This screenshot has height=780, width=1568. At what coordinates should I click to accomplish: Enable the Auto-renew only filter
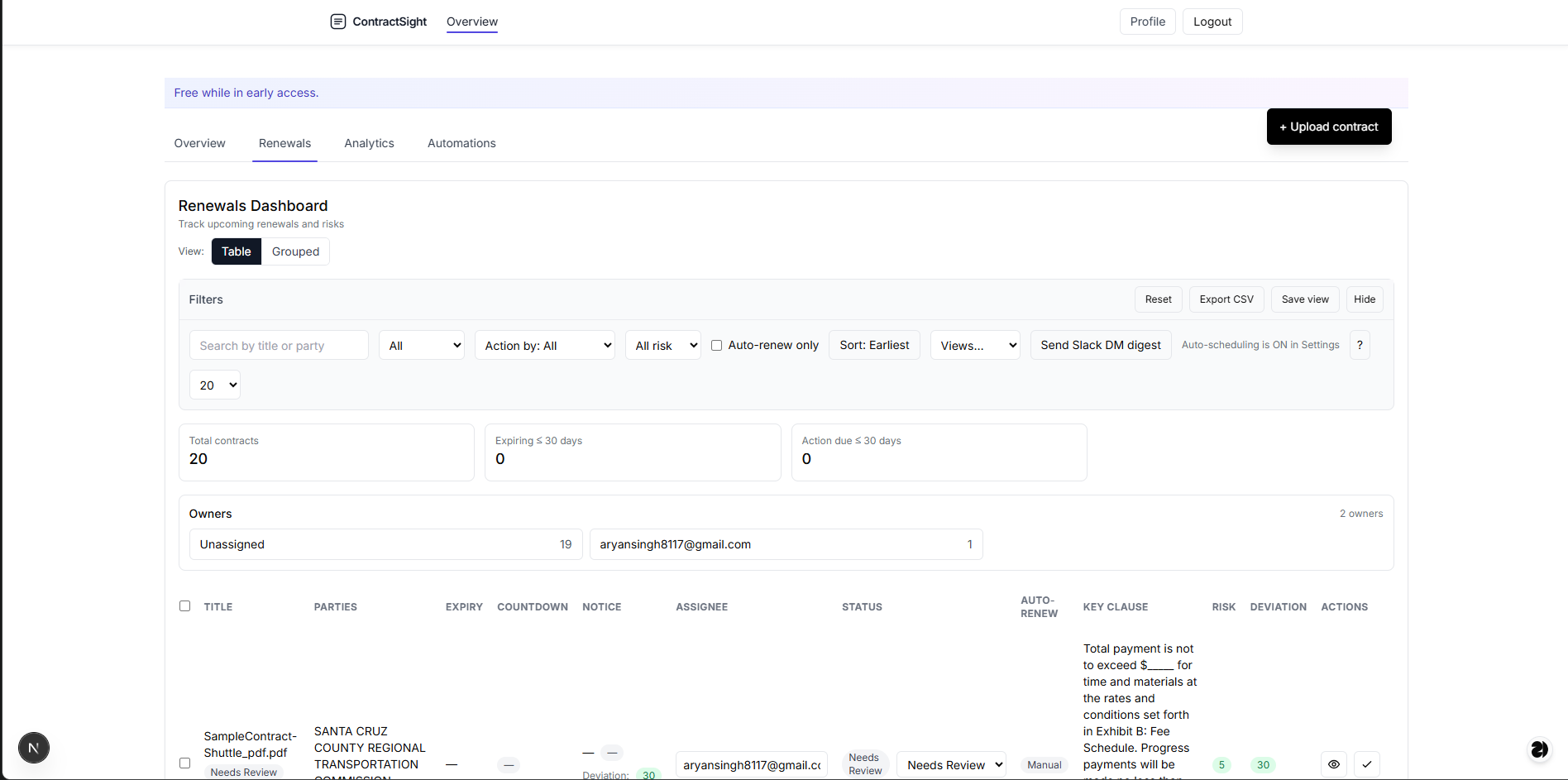(716, 345)
